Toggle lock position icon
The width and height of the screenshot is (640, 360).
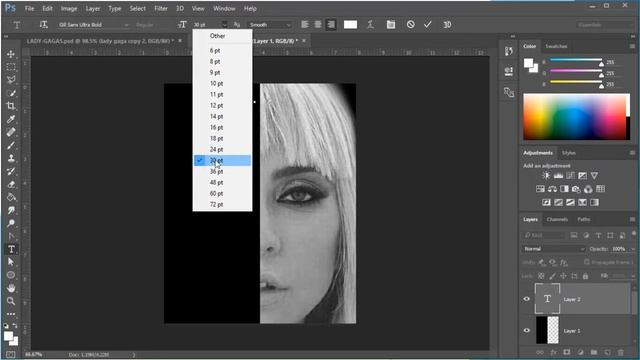[x=563, y=276]
